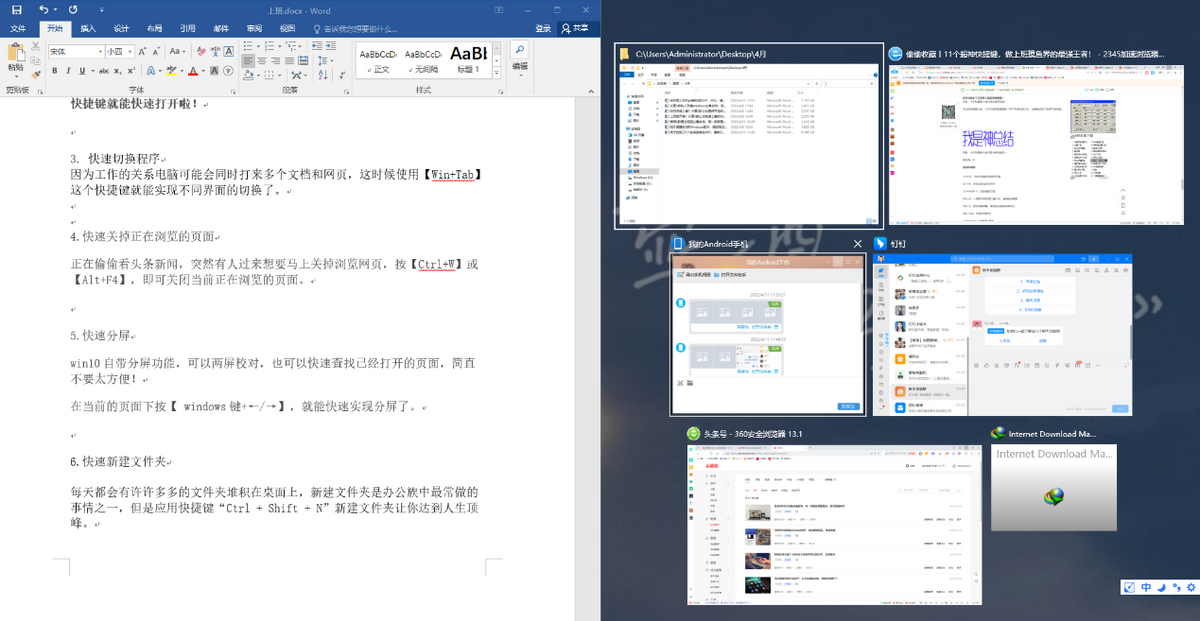Insert an enclosed character
Screen dimensions: 1200x621
(228, 71)
